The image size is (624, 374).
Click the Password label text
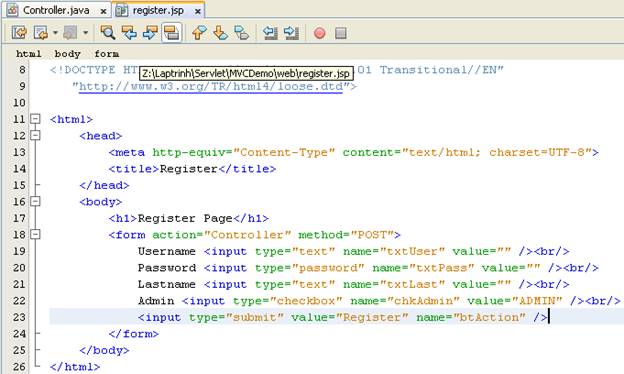tap(167, 268)
